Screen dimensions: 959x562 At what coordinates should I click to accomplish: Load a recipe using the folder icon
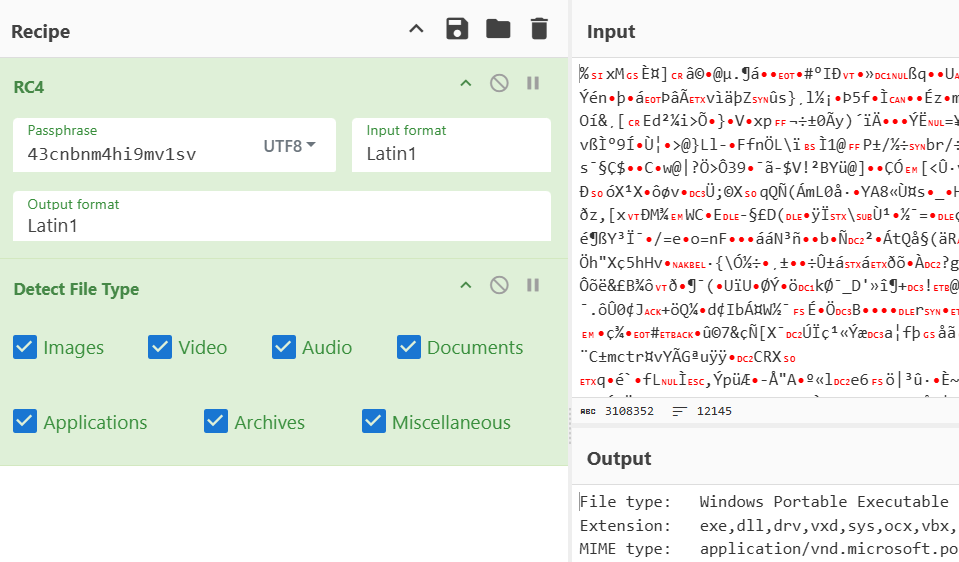(x=498, y=29)
